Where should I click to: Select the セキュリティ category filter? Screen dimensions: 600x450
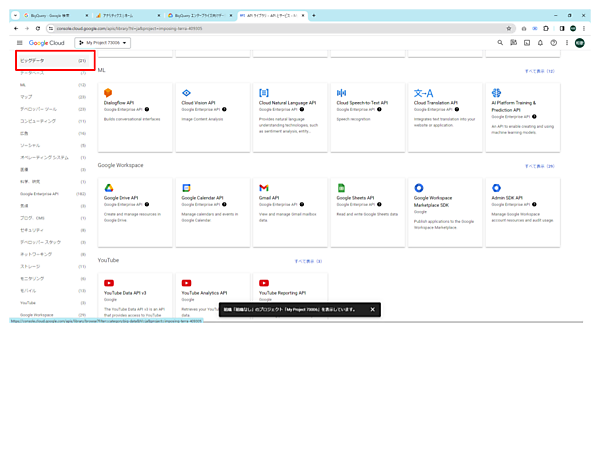[53, 230]
